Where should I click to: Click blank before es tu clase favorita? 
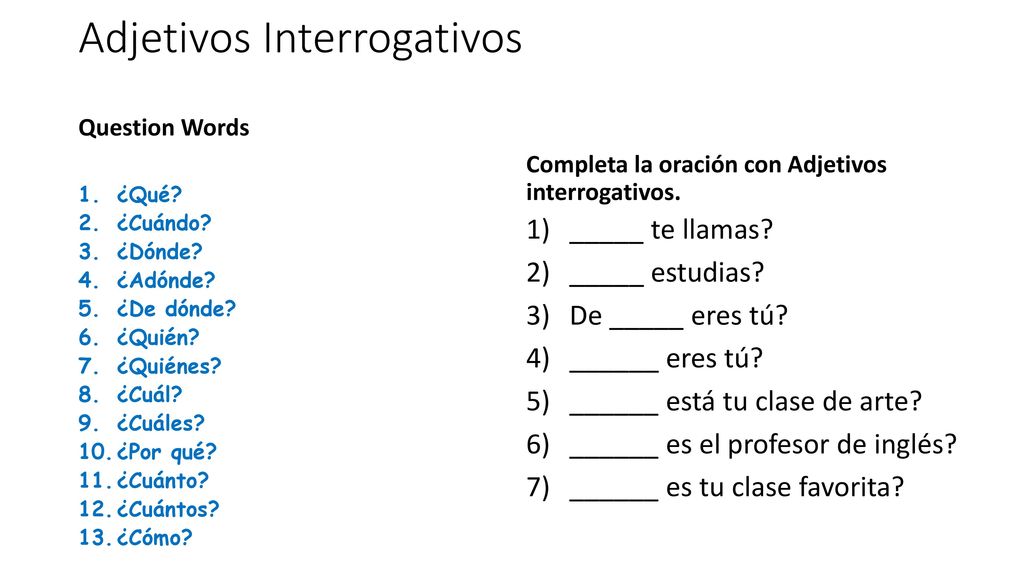pos(614,493)
